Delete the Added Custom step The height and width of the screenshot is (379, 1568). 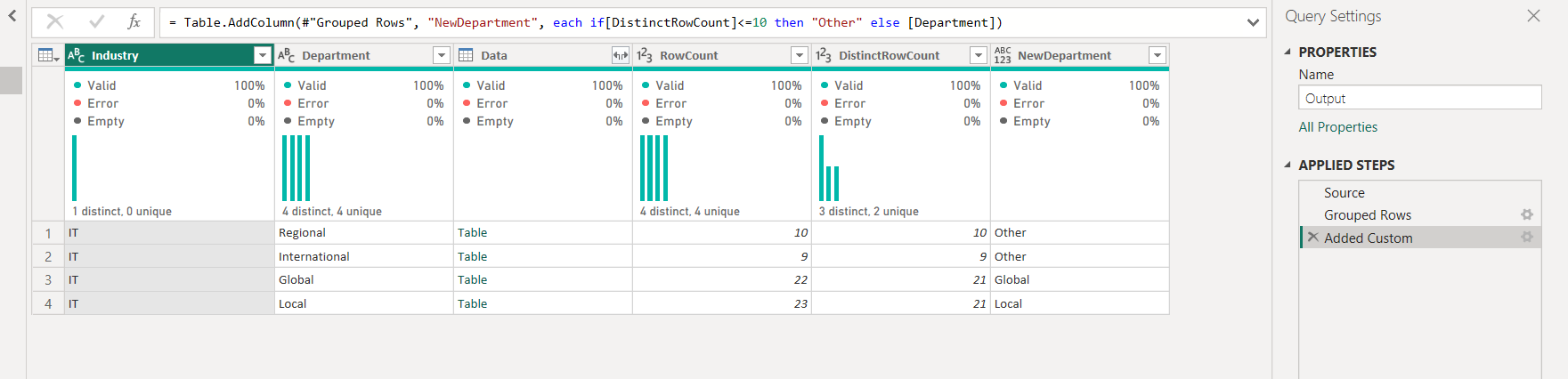click(1312, 238)
